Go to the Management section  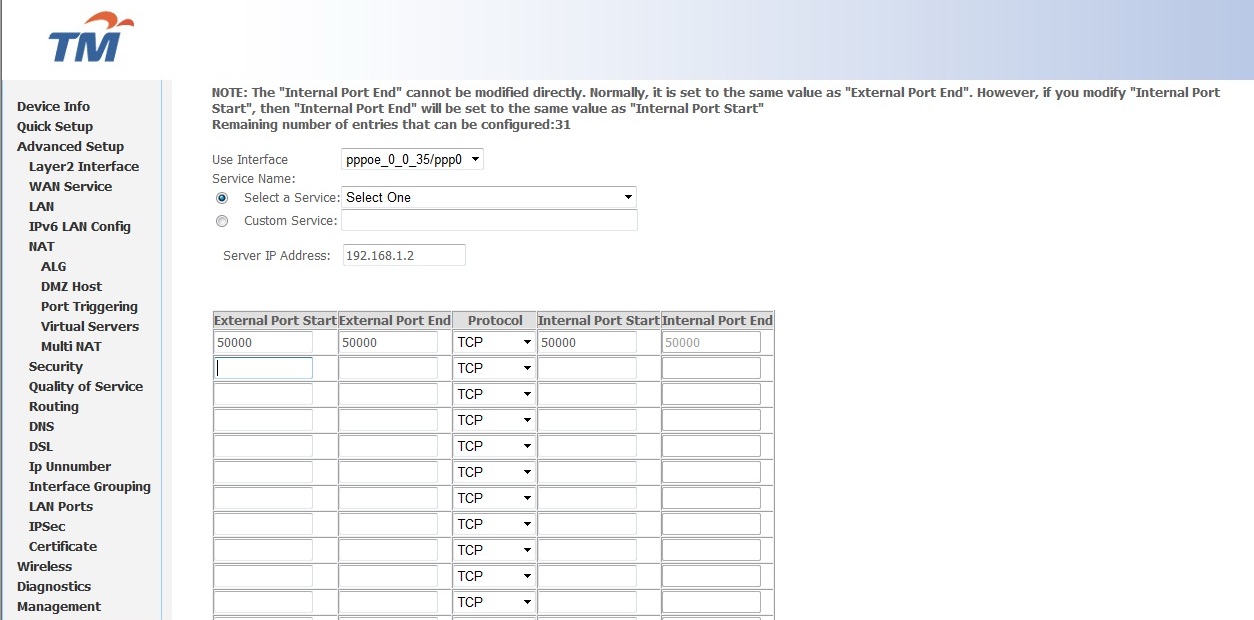(59, 606)
